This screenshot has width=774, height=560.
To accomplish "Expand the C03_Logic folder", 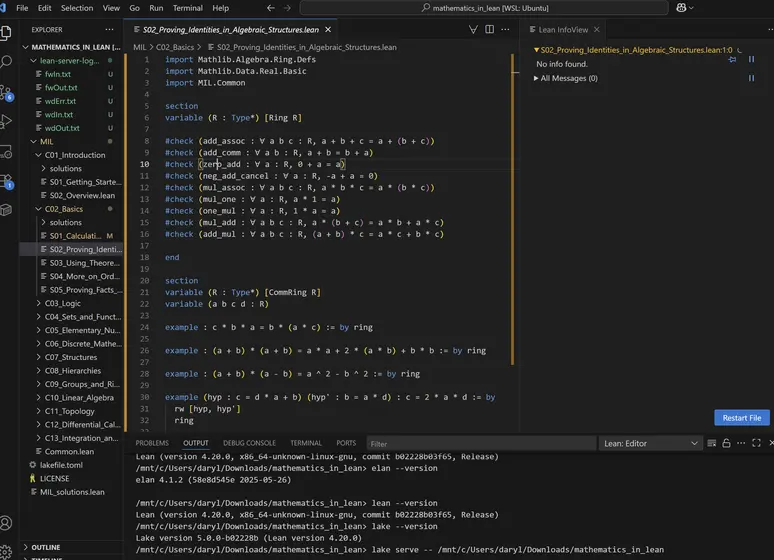I will tap(63, 303).
